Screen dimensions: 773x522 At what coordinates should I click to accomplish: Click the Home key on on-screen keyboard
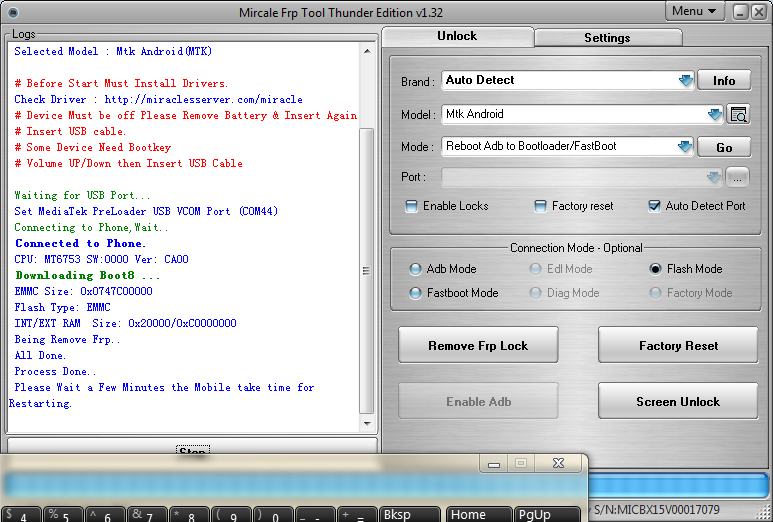click(x=479, y=514)
